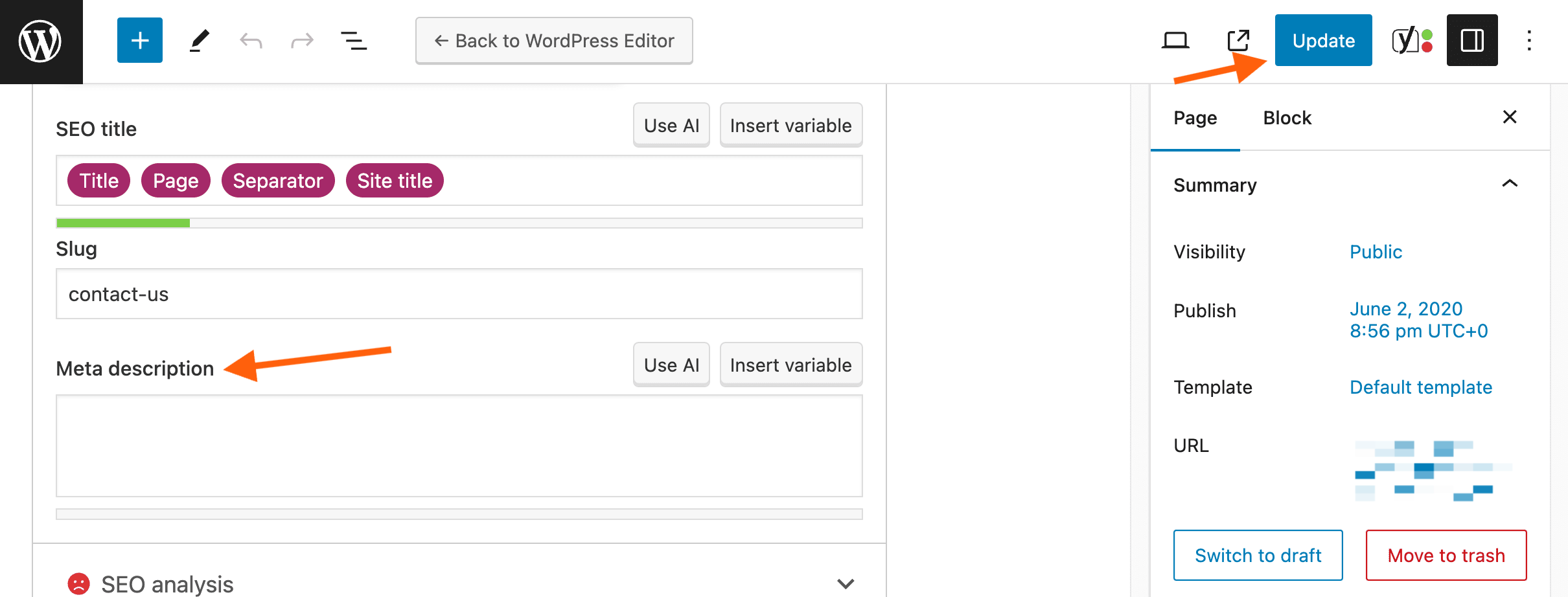The width and height of the screenshot is (1568, 597).
Task: Expand the SEO analysis section
Action: (846, 583)
